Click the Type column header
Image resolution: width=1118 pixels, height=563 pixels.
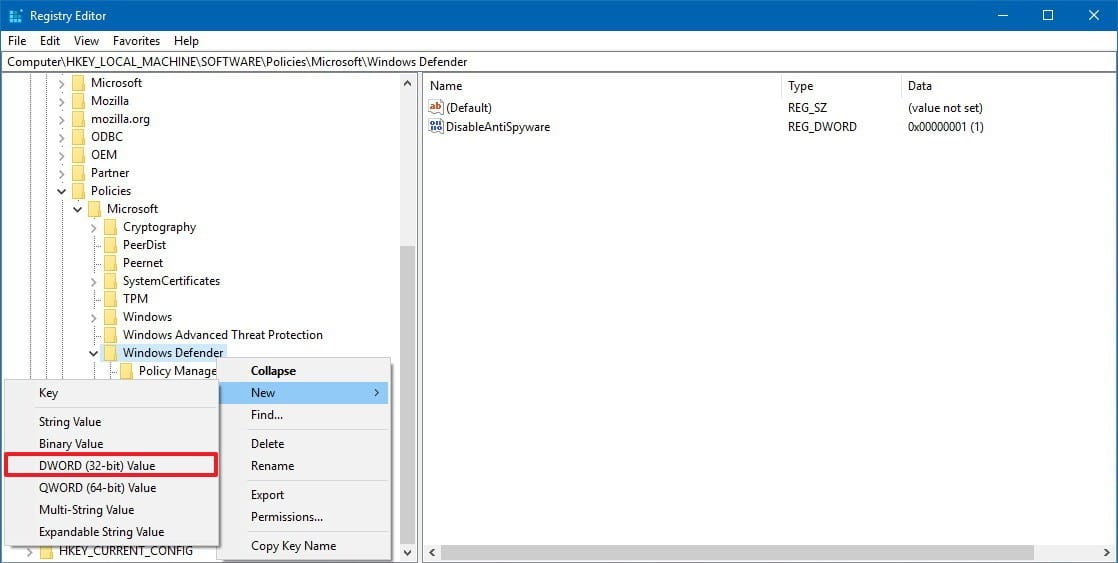pyautogui.click(x=841, y=86)
